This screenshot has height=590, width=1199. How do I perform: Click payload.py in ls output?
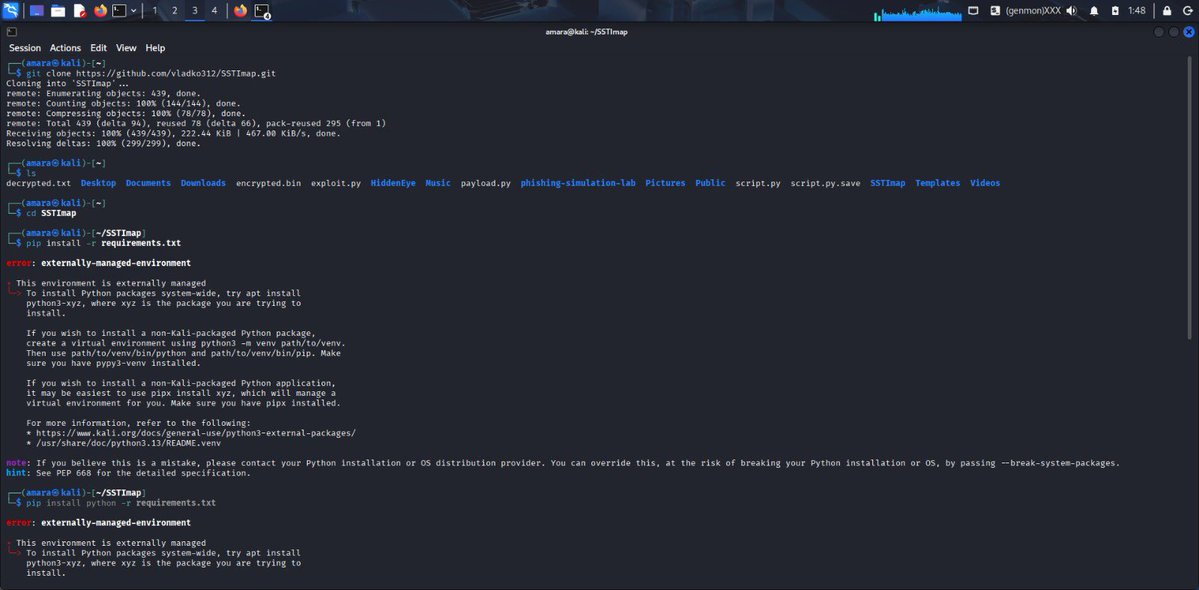486,183
